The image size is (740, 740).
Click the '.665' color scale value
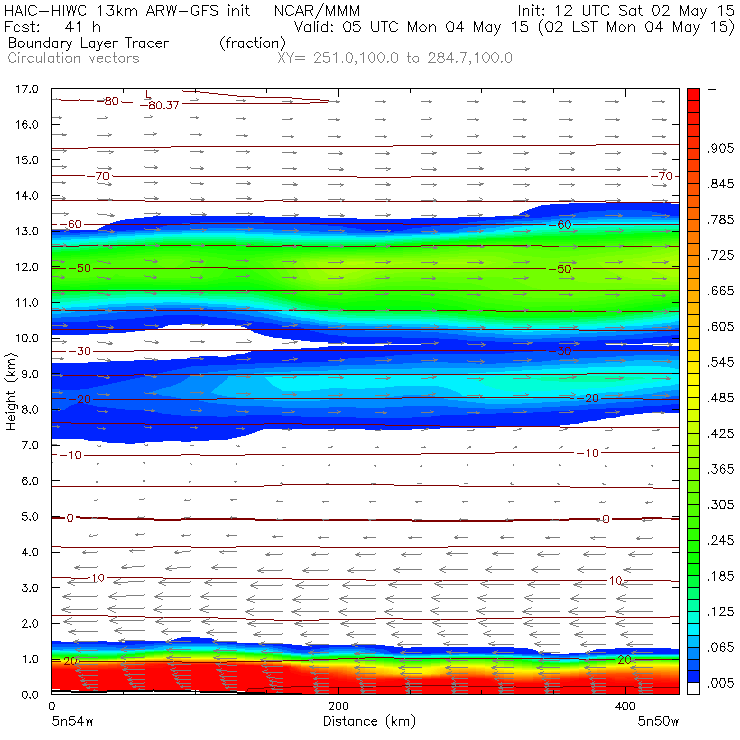720,291
